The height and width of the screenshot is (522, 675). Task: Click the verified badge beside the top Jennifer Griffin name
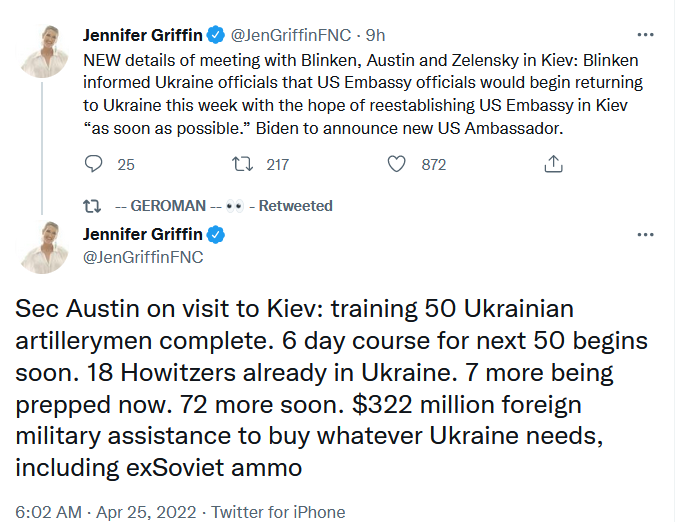[213, 36]
